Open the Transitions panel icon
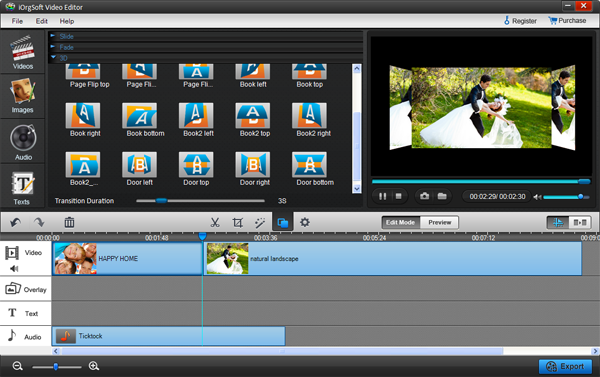 (283, 222)
